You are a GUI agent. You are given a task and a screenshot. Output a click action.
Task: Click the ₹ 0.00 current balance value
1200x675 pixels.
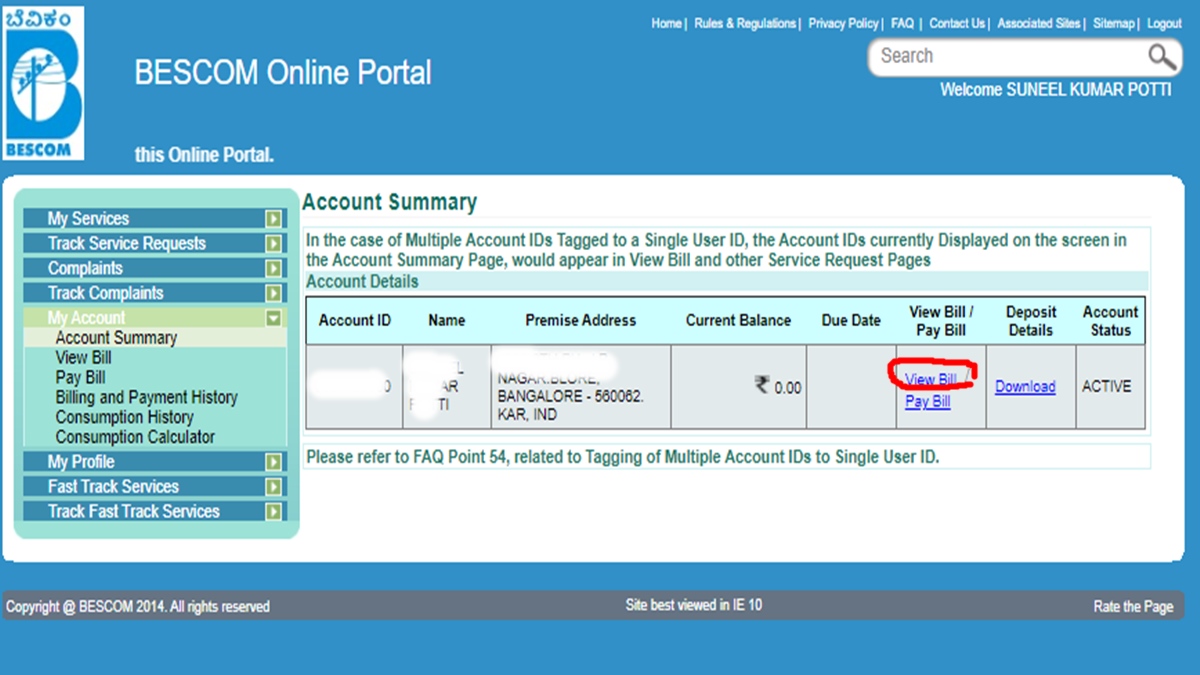tap(778, 387)
